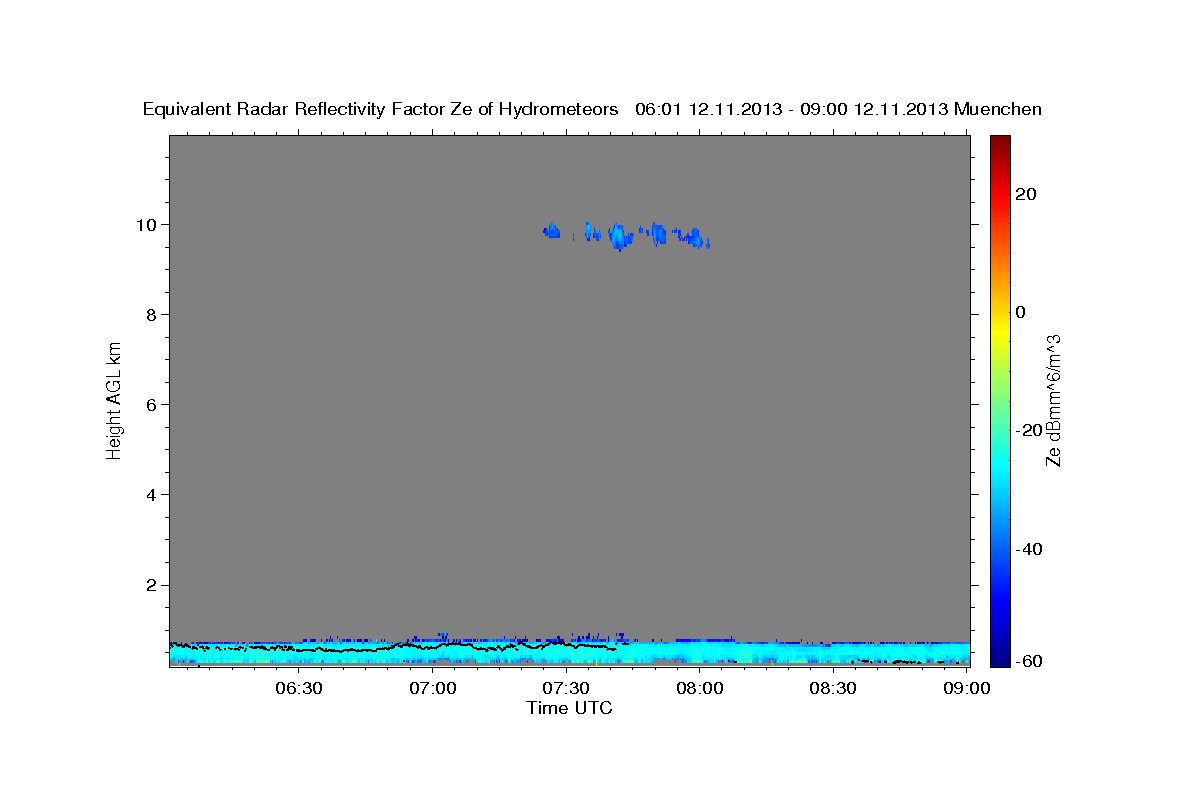Click the 06:30 time tick label
This screenshot has height=800, width=1200.
pos(300,688)
